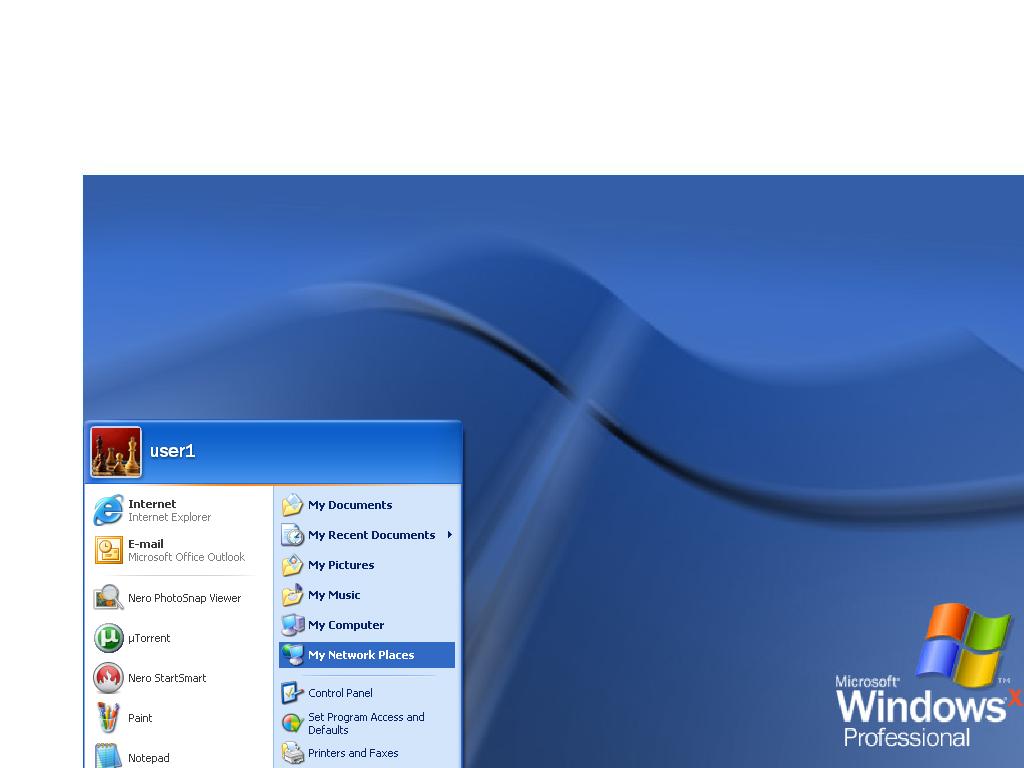Click the user1 chess account picture

pos(116,452)
